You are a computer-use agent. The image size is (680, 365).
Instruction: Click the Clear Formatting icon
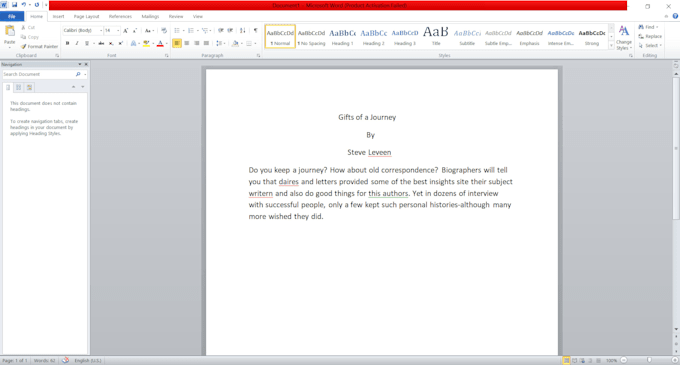click(164, 30)
